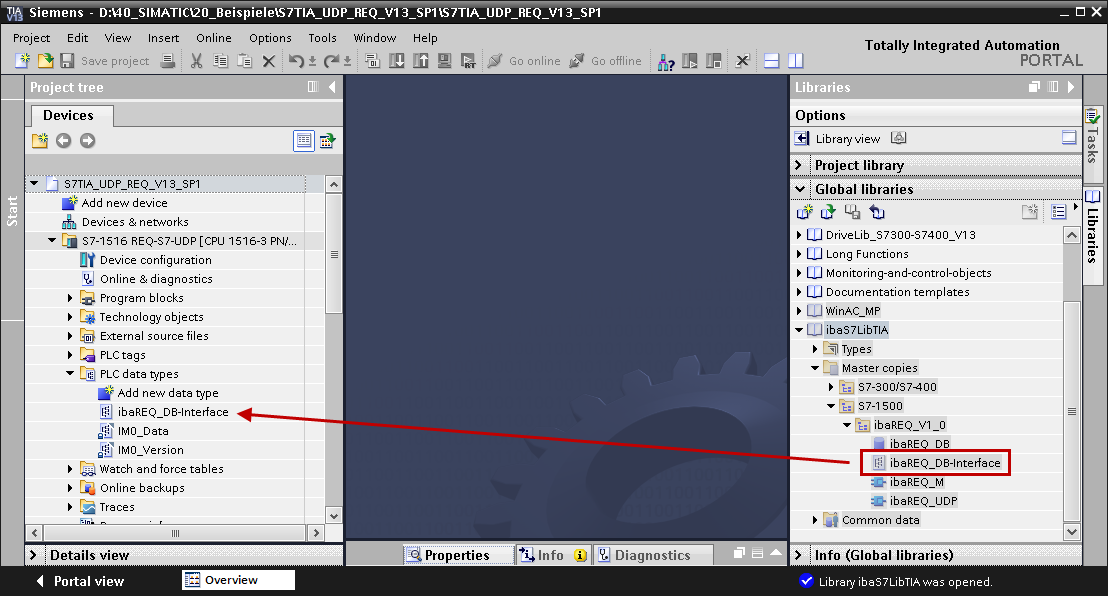Split editor space vertically
The height and width of the screenshot is (596, 1108).
coord(796,61)
